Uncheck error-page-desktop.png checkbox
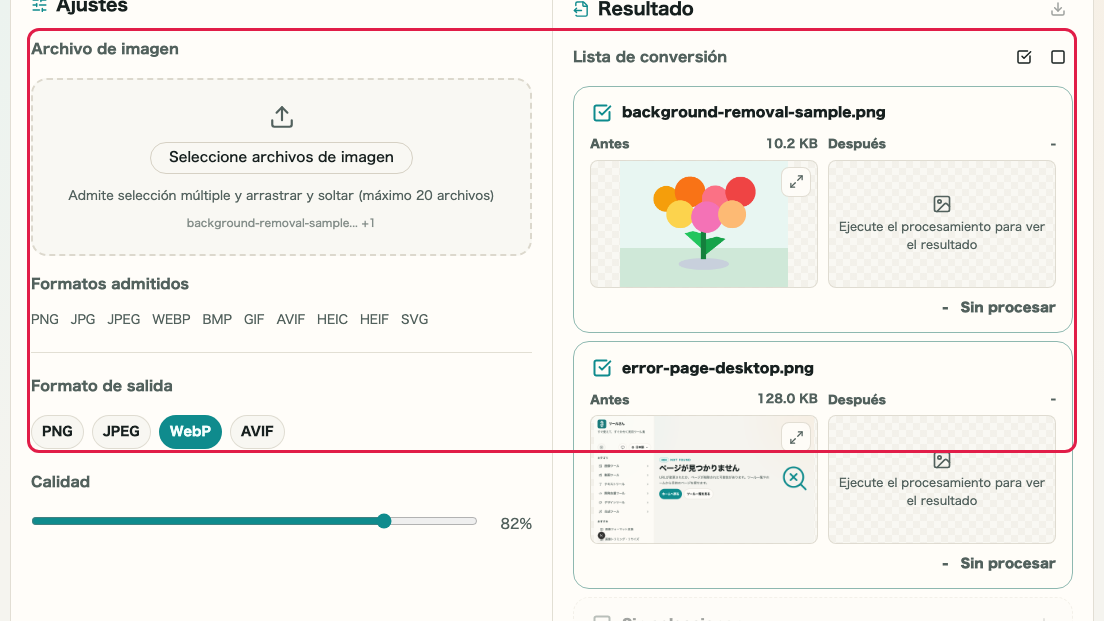Image resolution: width=1104 pixels, height=621 pixels. [x=602, y=368]
